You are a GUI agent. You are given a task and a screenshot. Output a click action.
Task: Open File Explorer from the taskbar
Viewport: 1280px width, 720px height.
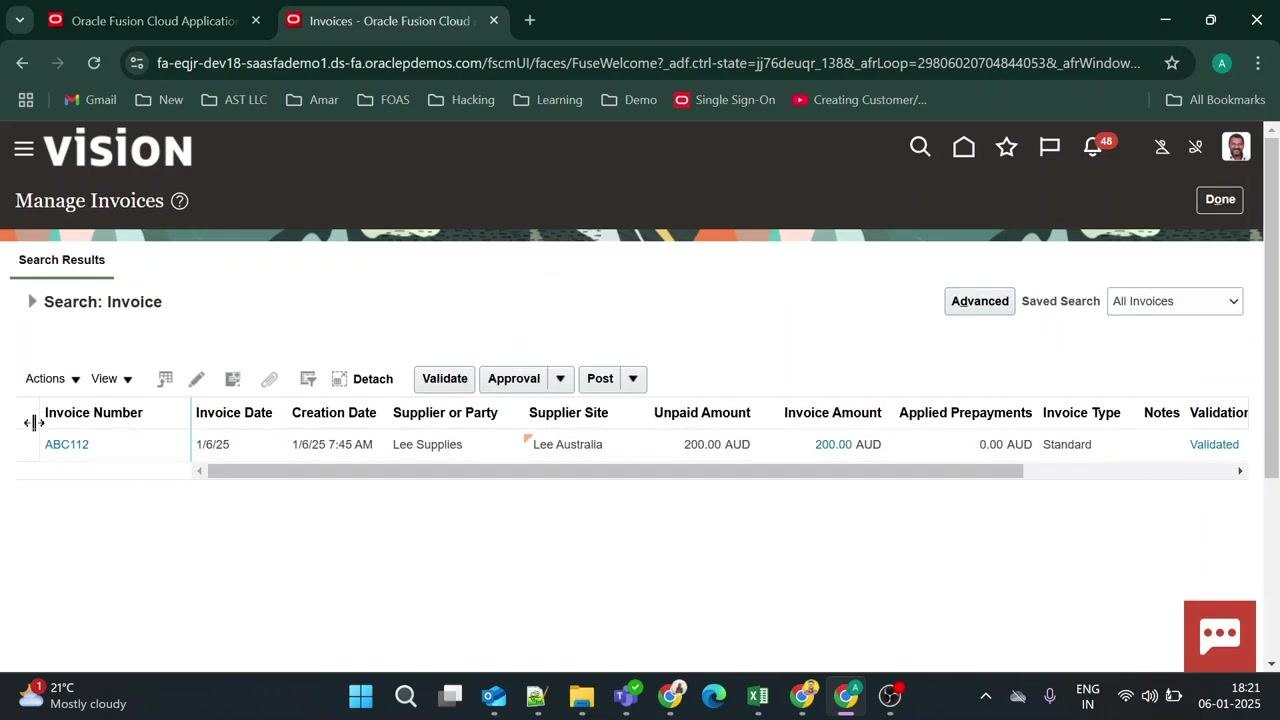click(x=582, y=696)
